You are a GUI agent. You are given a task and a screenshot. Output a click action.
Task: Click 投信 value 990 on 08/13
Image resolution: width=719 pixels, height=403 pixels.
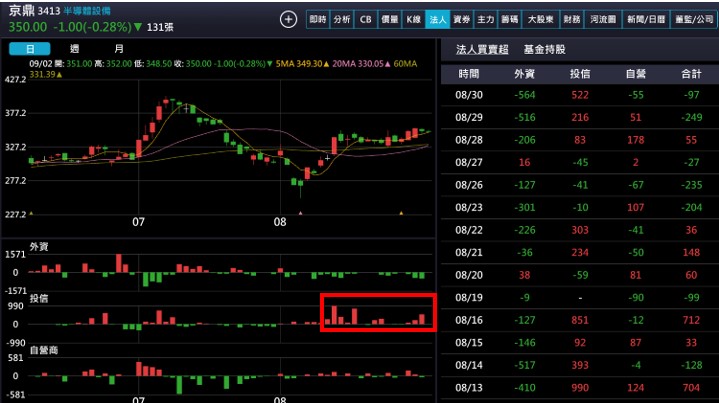click(580, 387)
